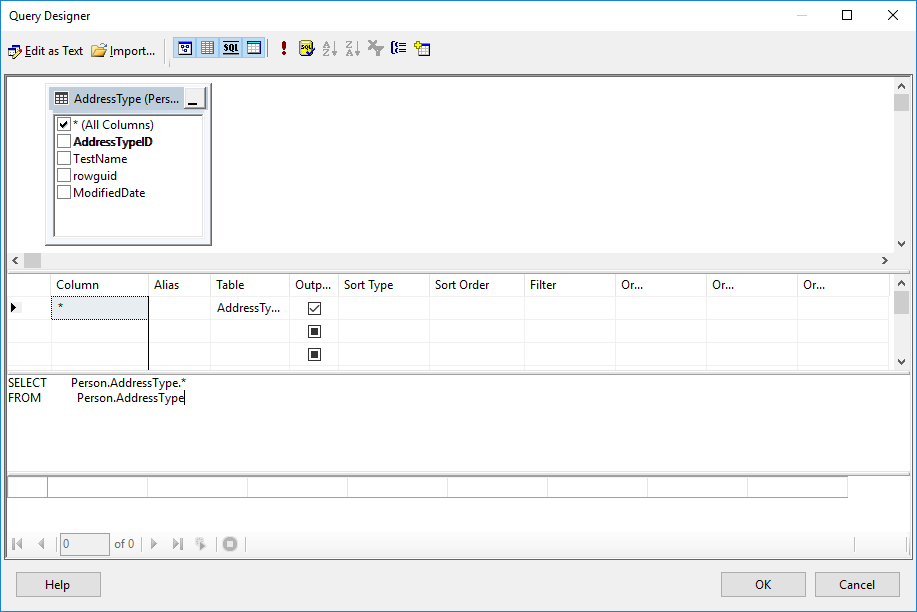Toggle the diagram pane view icon
The width and height of the screenshot is (917, 612).
[185, 48]
